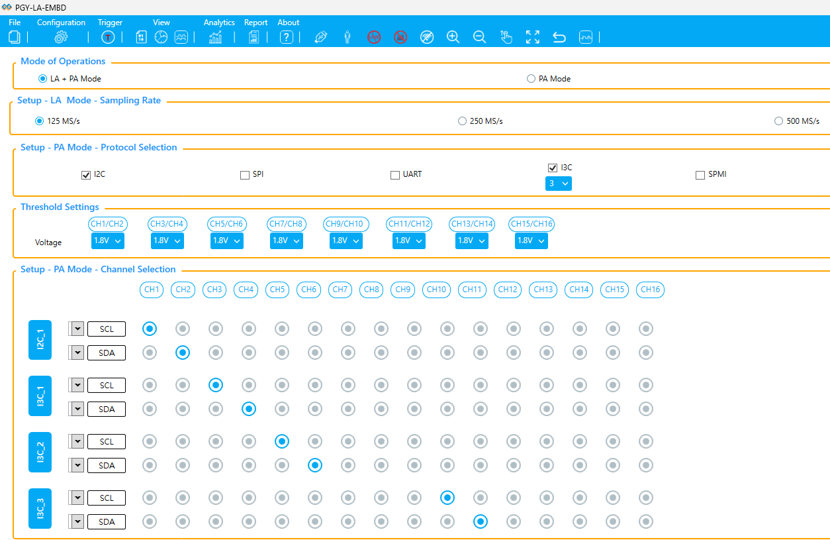830x540 pixels.
Task: Click the I3C_2 bus label button
Action: 40,453
